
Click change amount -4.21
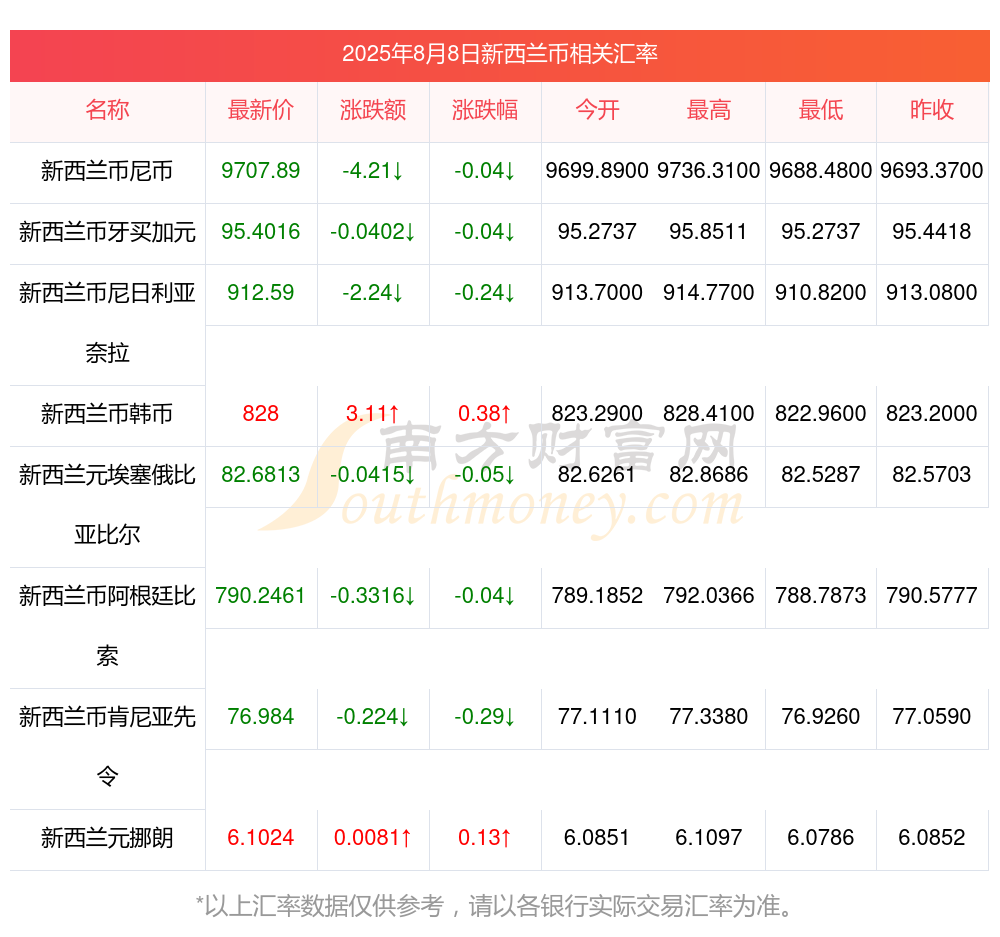pos(372,170)
